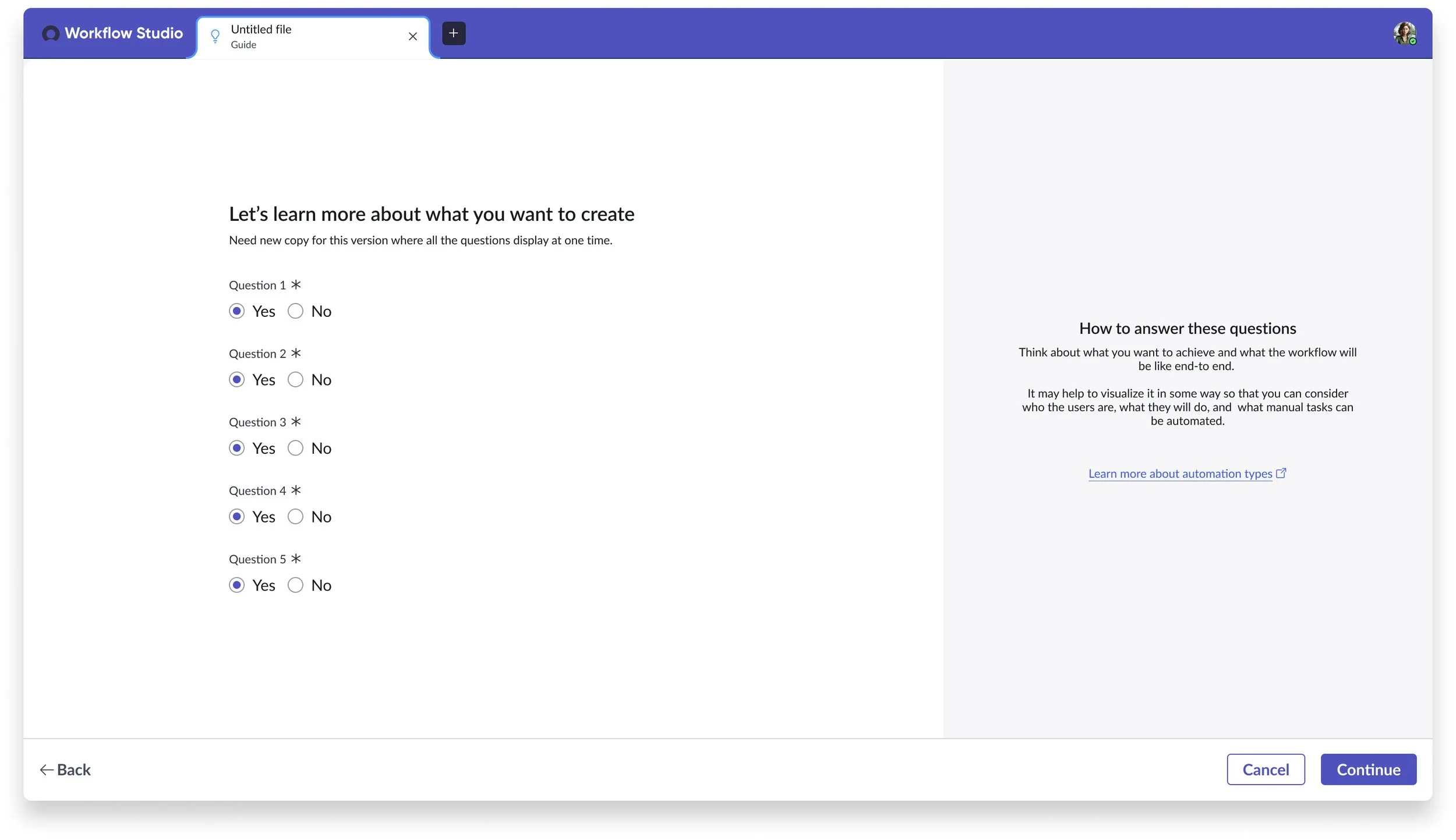Click the status badge on the profile avatar
The image size is (1456, 840).
tap(1414, 42)
